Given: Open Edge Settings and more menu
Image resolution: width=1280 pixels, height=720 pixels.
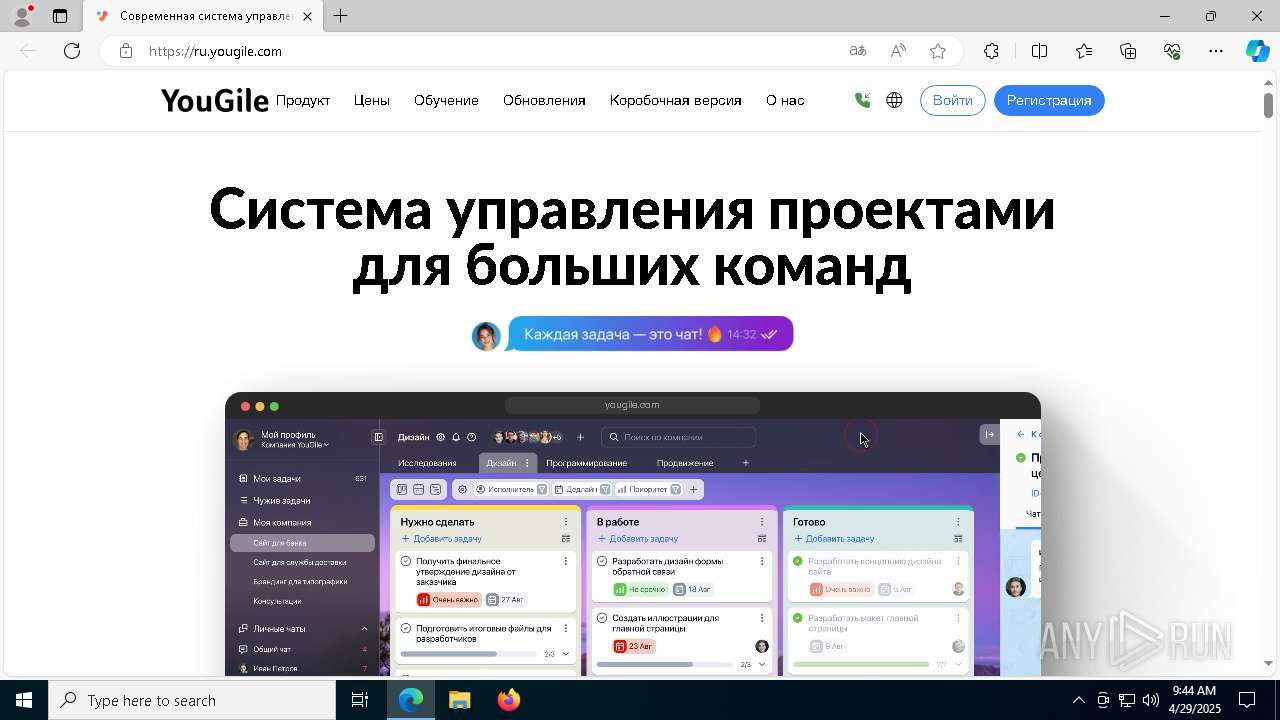Looking at the screenshot, I should click(1216, 51).
